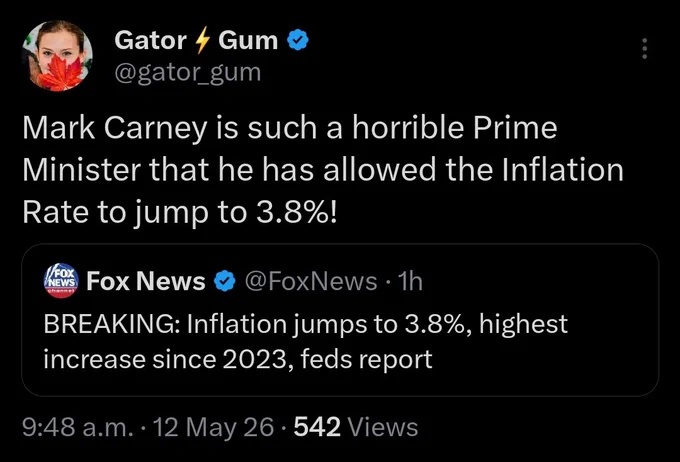This screenshot has width=680, height=462.
Task: Click the Fox News channel logo avatar
Action: click(61, 281)
